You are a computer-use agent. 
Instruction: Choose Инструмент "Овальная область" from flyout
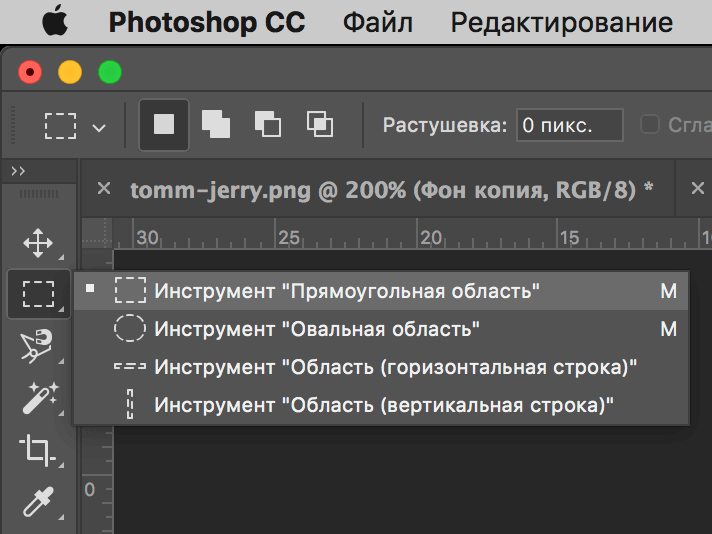[317, 329]
